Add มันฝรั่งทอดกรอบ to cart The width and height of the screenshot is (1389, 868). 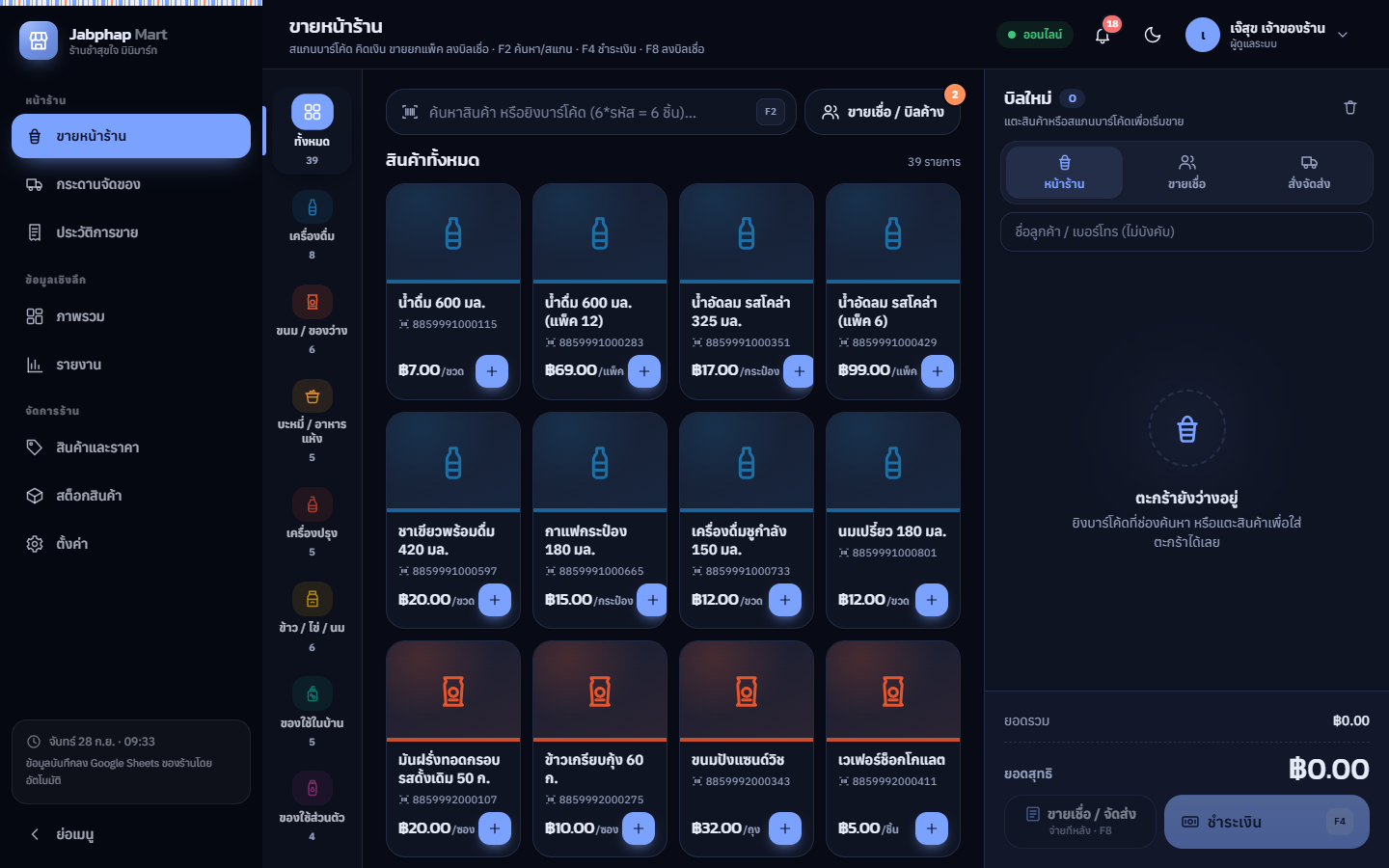(x=495, y=828)
